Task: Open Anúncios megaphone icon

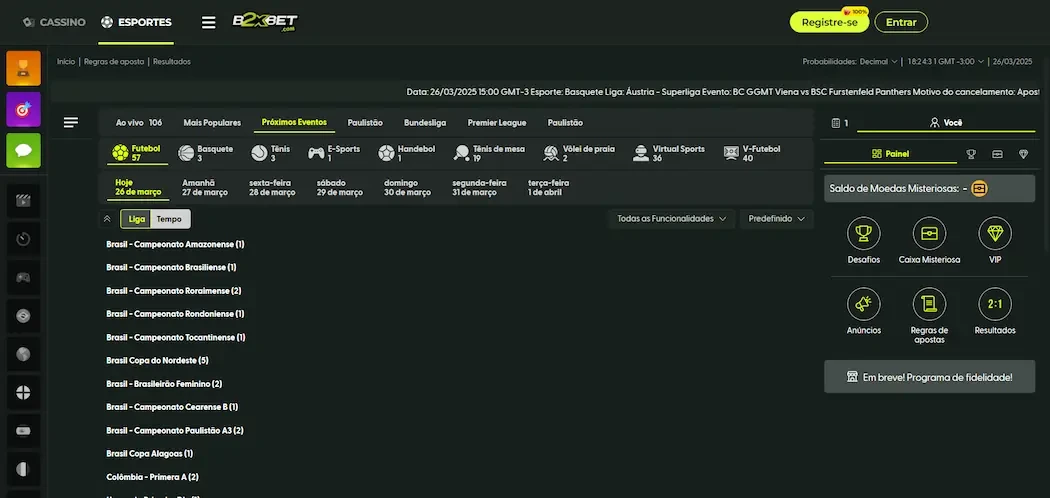Action: tap(863, 304)
